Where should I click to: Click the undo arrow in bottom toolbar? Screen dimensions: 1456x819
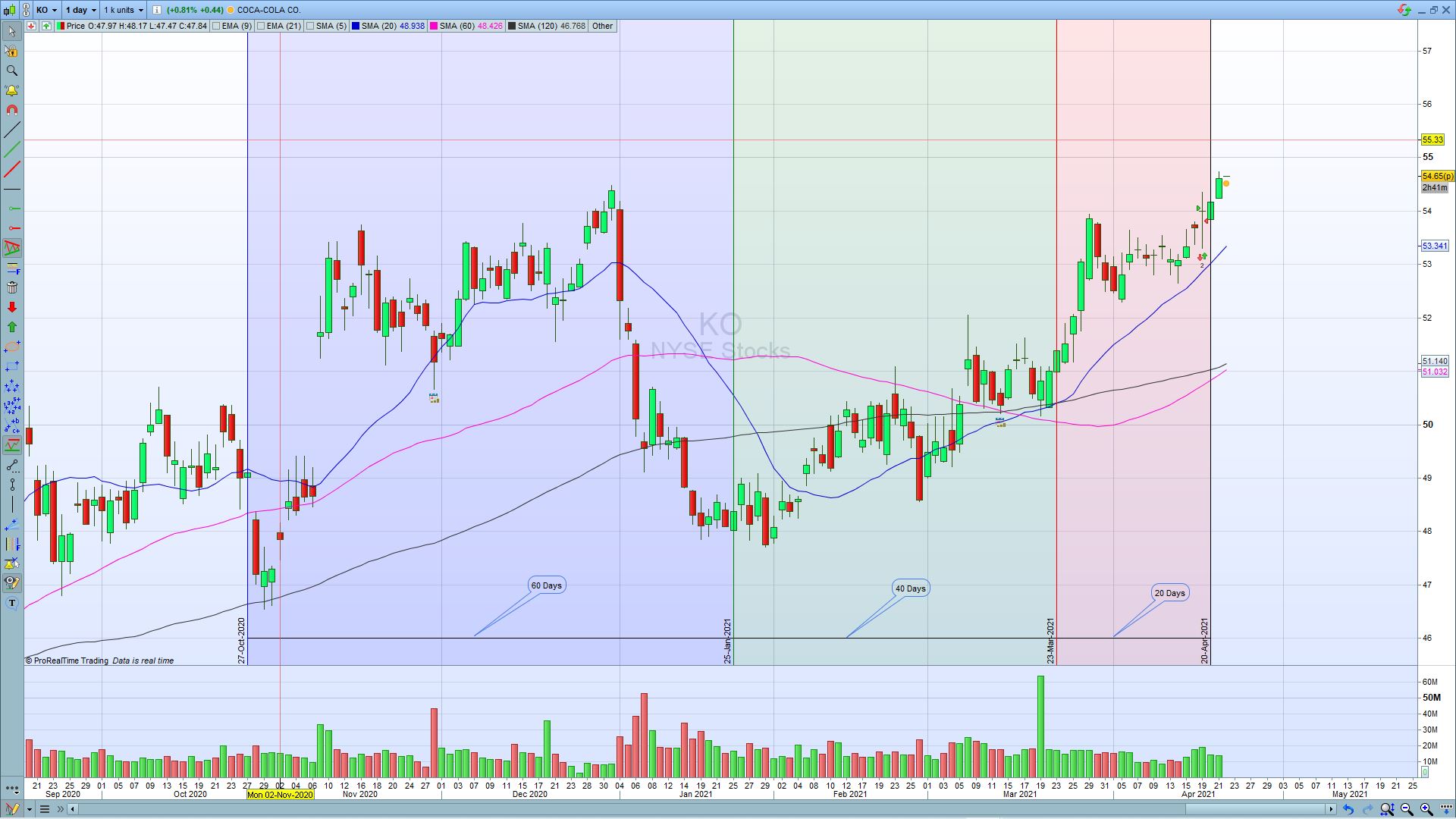(x=1348, y=809)
